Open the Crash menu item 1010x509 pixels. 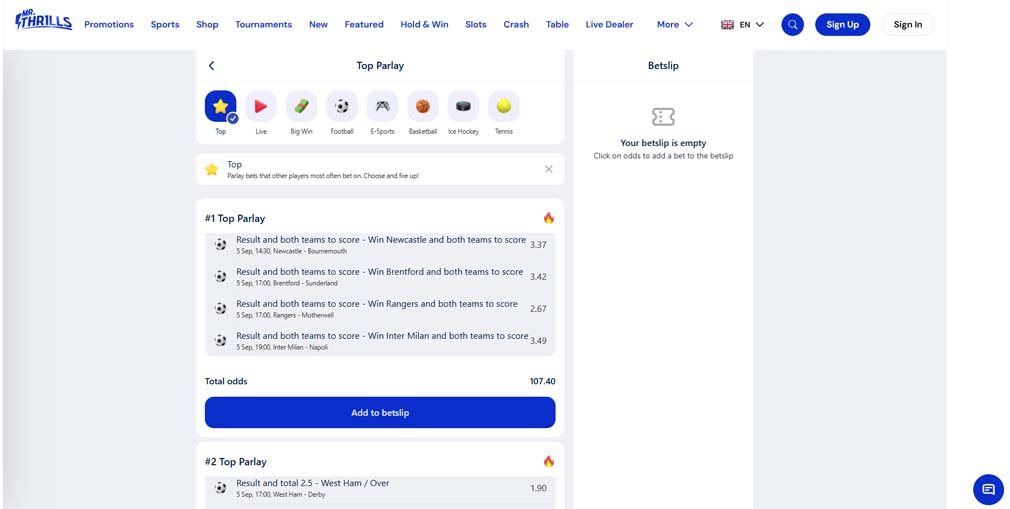tap(516, 24)
